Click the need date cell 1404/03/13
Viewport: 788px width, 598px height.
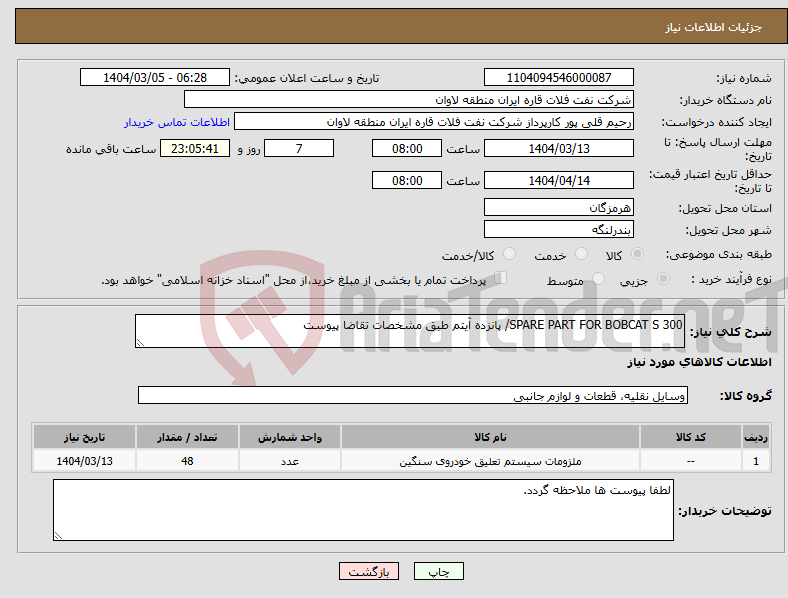[x=84, y=461]
